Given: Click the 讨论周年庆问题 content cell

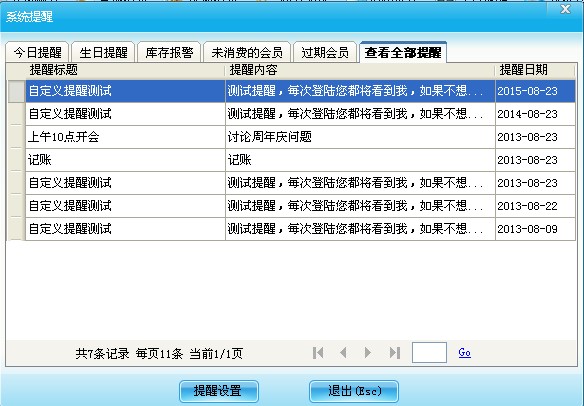Looking at the screenshot, I should coord(360,137).
